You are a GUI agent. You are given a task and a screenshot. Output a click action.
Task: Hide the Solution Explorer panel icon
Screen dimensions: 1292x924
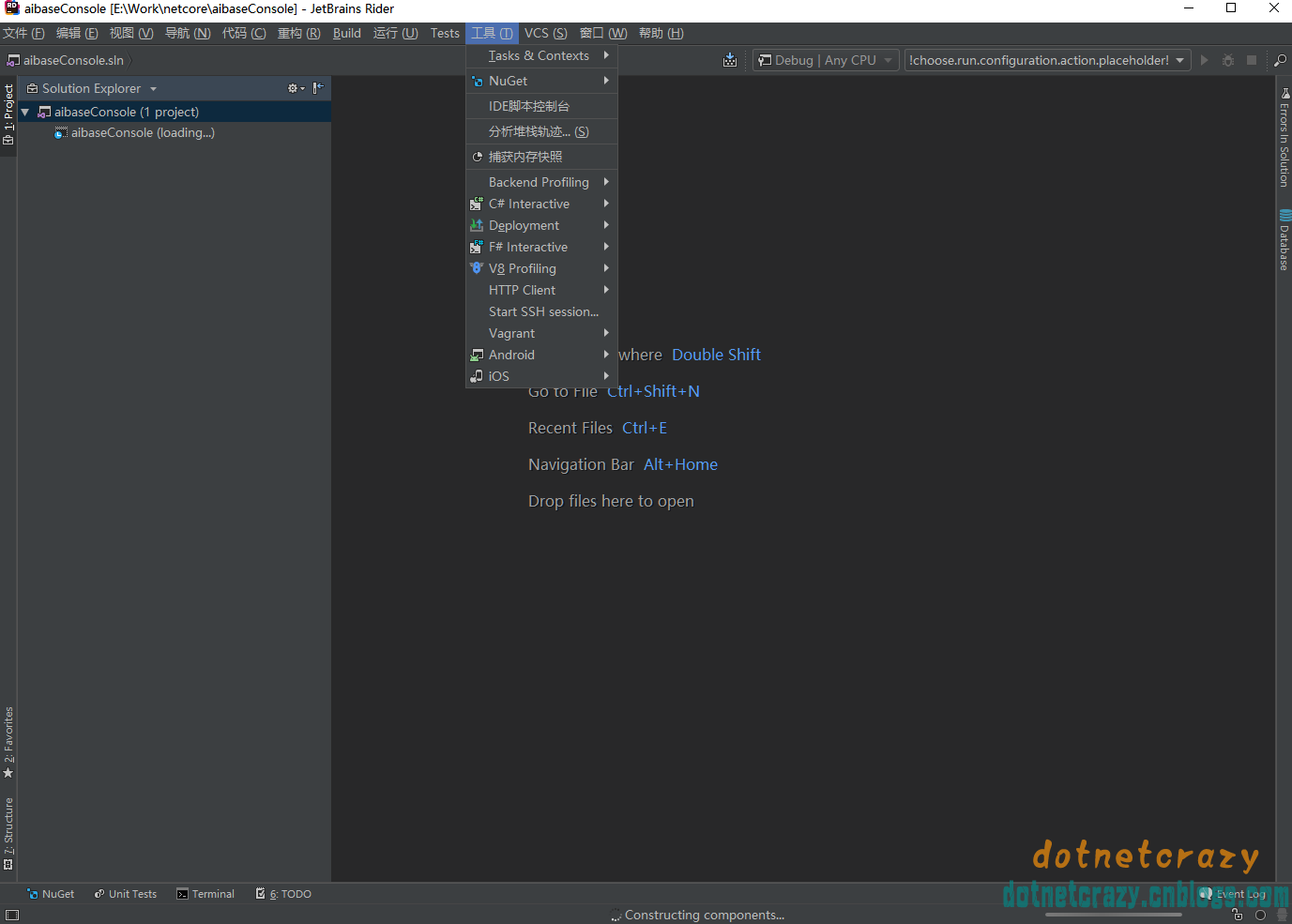click(318, 88)
